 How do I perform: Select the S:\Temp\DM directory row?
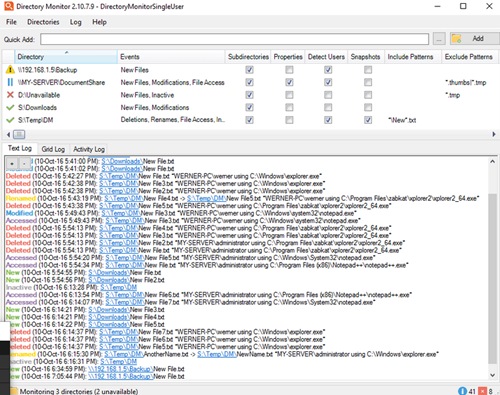[250, 120]
